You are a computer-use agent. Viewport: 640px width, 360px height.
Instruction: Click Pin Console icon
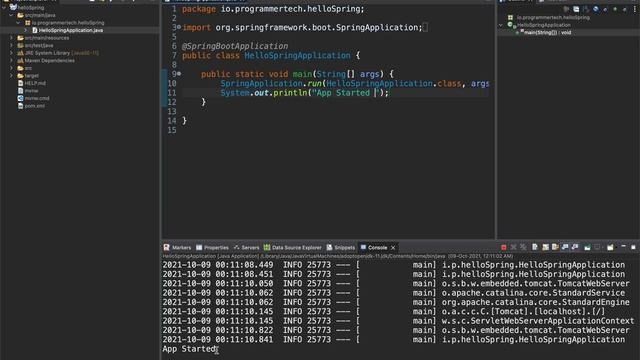[x=587, y=247]
